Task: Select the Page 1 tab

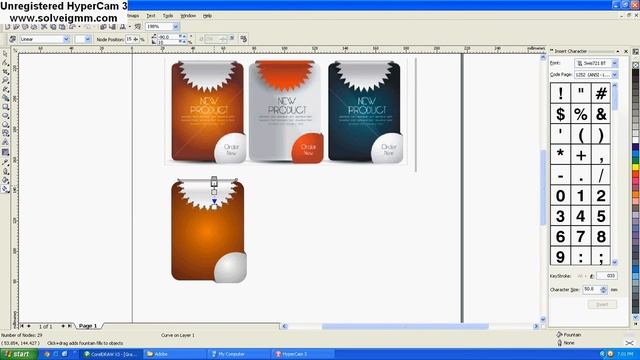Action: pyautogui.click(x=88, y=326)
